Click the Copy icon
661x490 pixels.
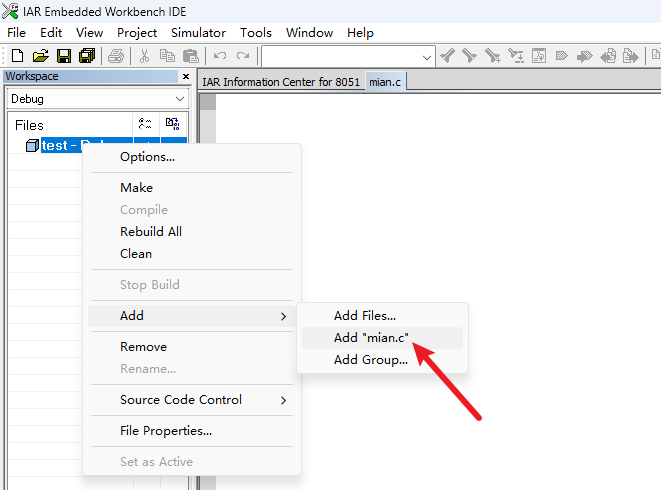[167, 56]
